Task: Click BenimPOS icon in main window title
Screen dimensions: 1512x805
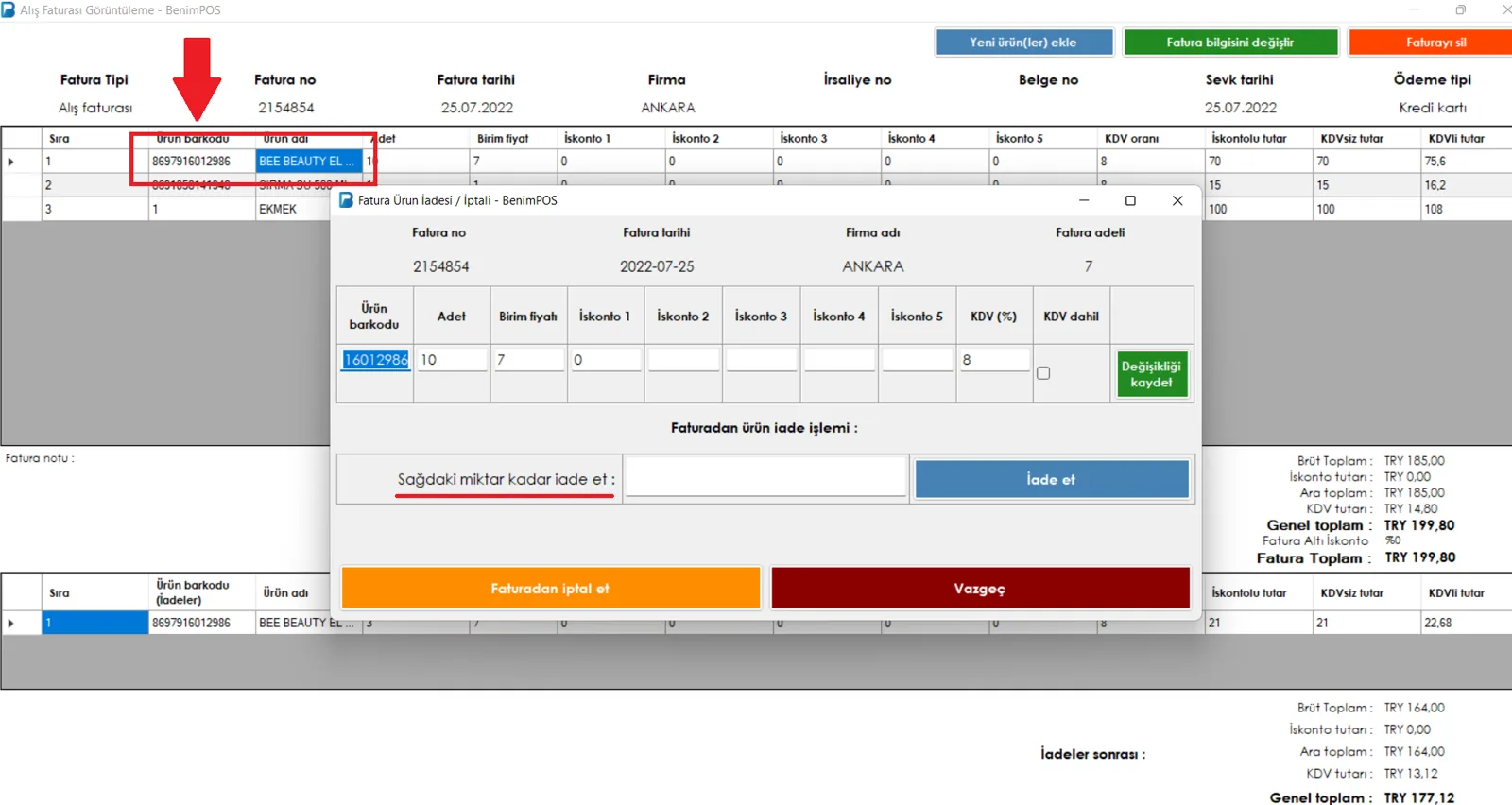Action: click(x=9, y=9)
